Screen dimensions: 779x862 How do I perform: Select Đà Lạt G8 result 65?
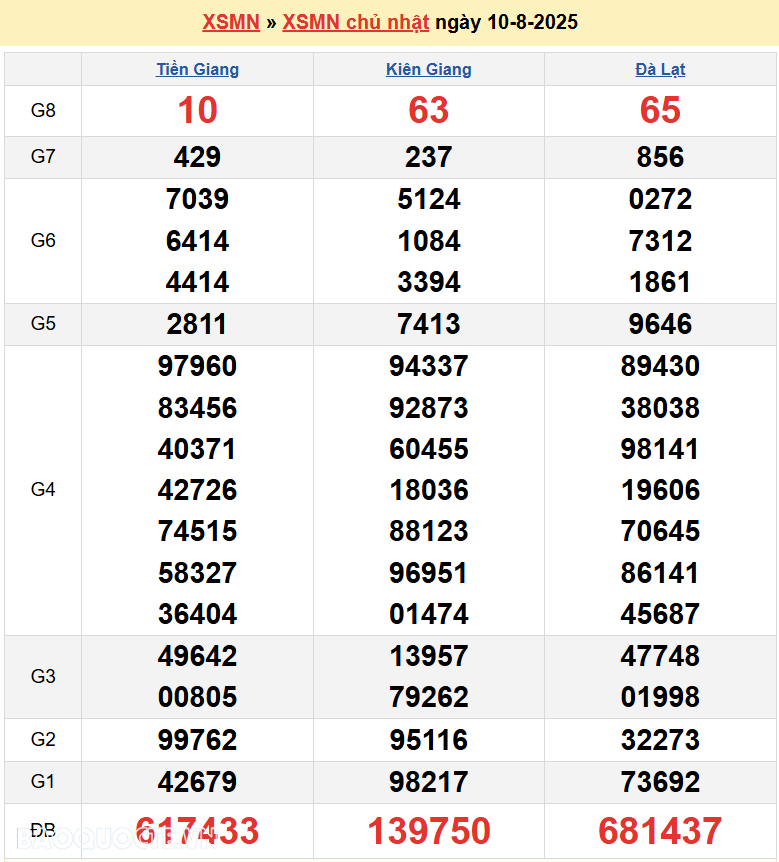coord(660,111)
